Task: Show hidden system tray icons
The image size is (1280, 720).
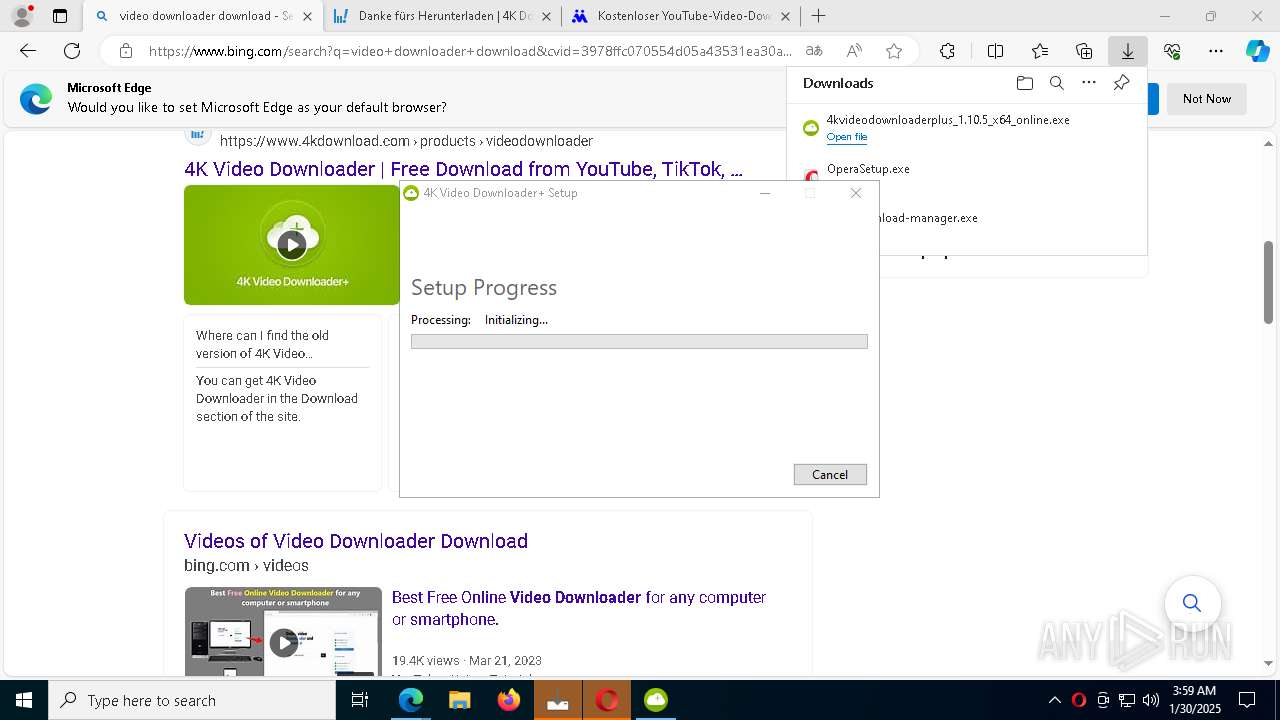Action: (x=1055, y=700)
